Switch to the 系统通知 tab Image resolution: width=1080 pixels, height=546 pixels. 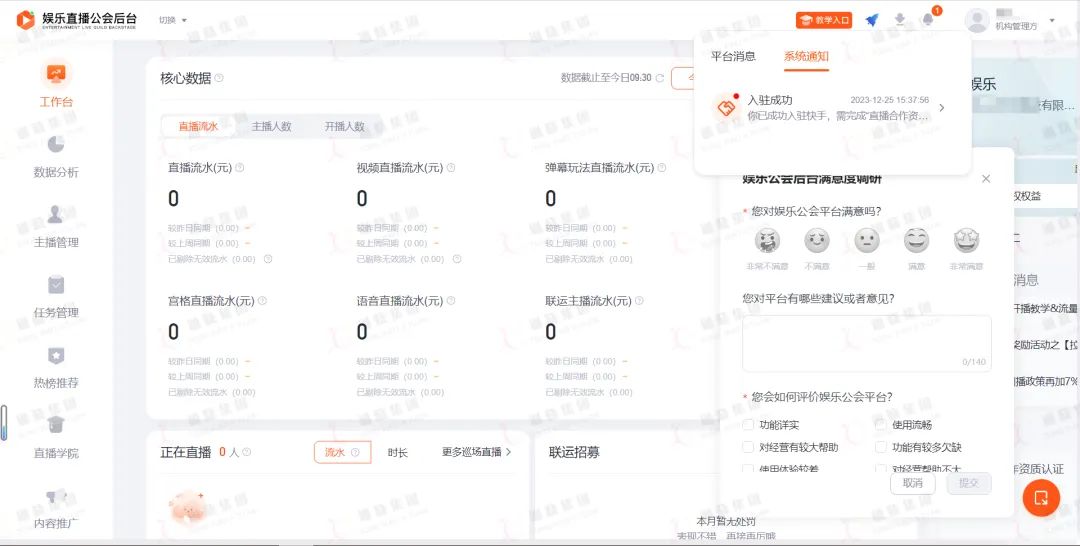point(806,56)
